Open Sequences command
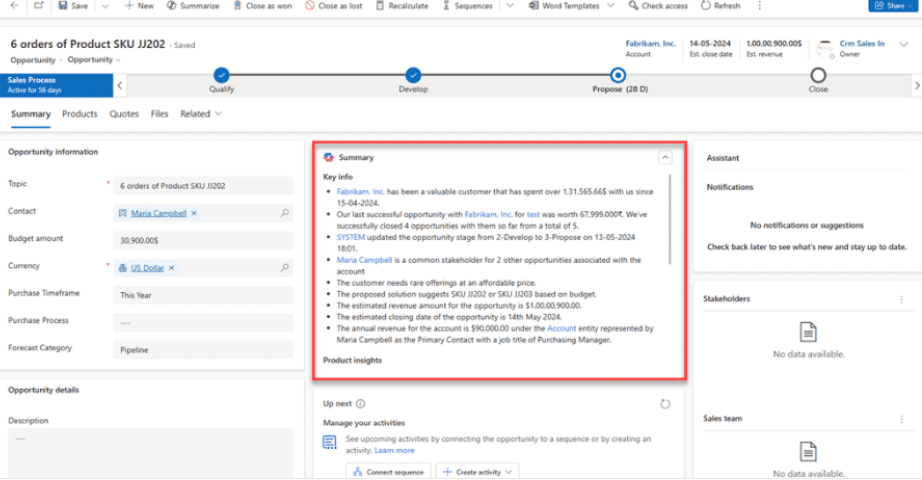Screen dimensions: 922x480 467,5
